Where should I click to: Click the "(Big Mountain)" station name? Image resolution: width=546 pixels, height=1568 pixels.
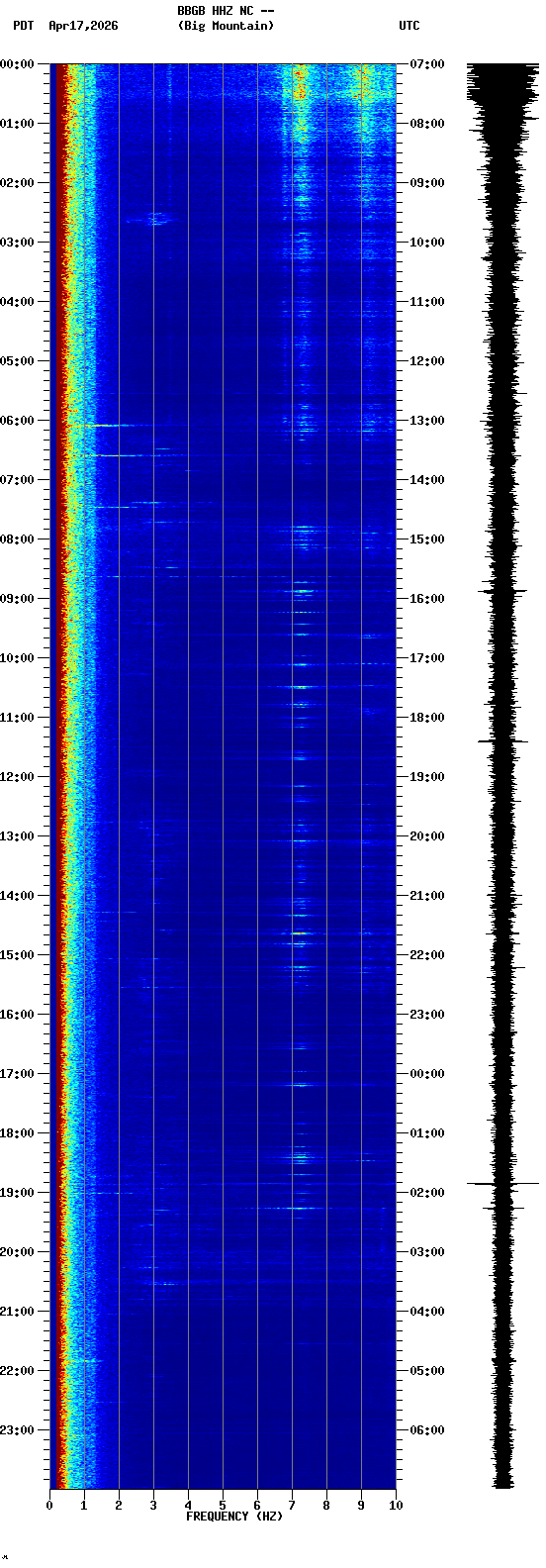226,26
